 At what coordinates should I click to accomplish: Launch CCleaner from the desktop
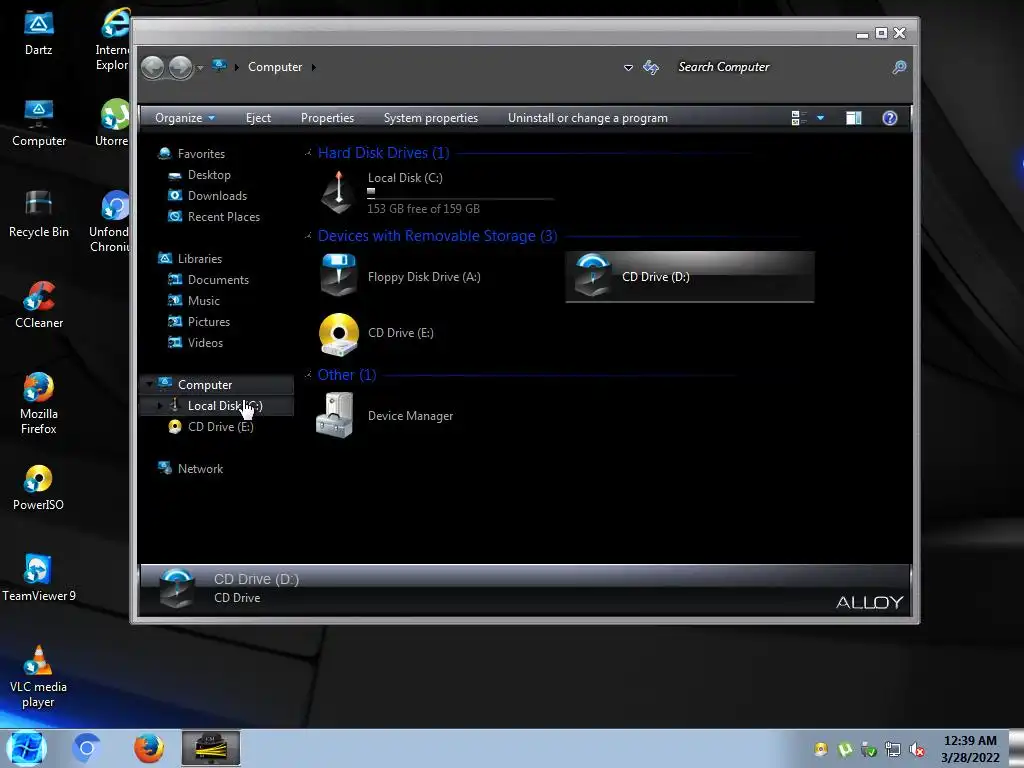click(x=39, y=305)
